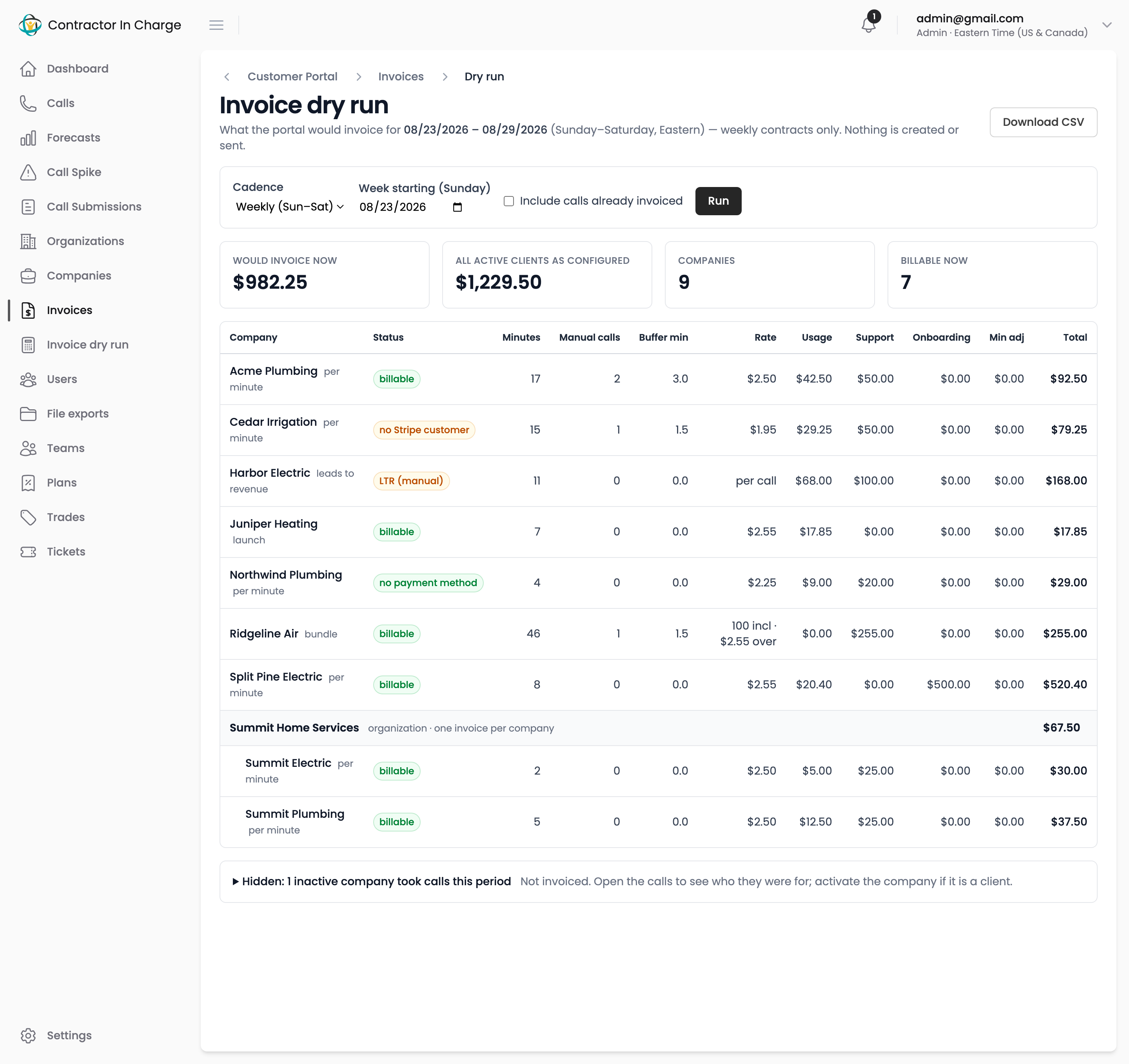1129x1064 pixels.
Task: Click the Invoices dollar document icon
Action: [x=28, y=310]
